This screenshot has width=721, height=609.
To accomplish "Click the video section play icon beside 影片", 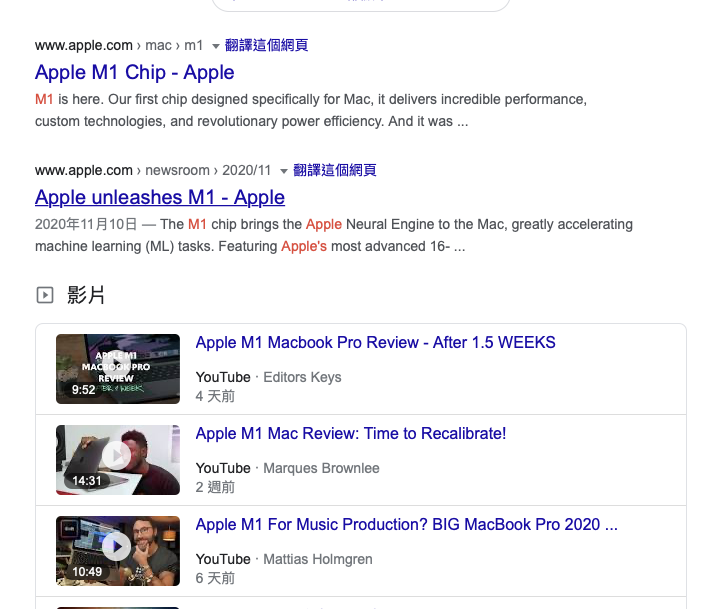I will click(45, 295).
